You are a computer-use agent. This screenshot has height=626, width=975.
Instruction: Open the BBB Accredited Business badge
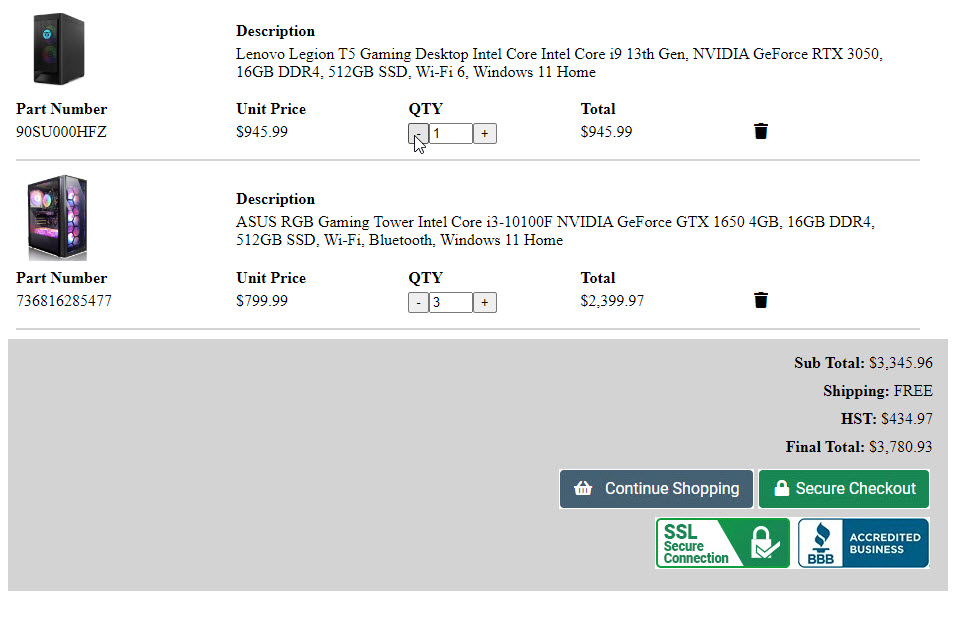863,543
